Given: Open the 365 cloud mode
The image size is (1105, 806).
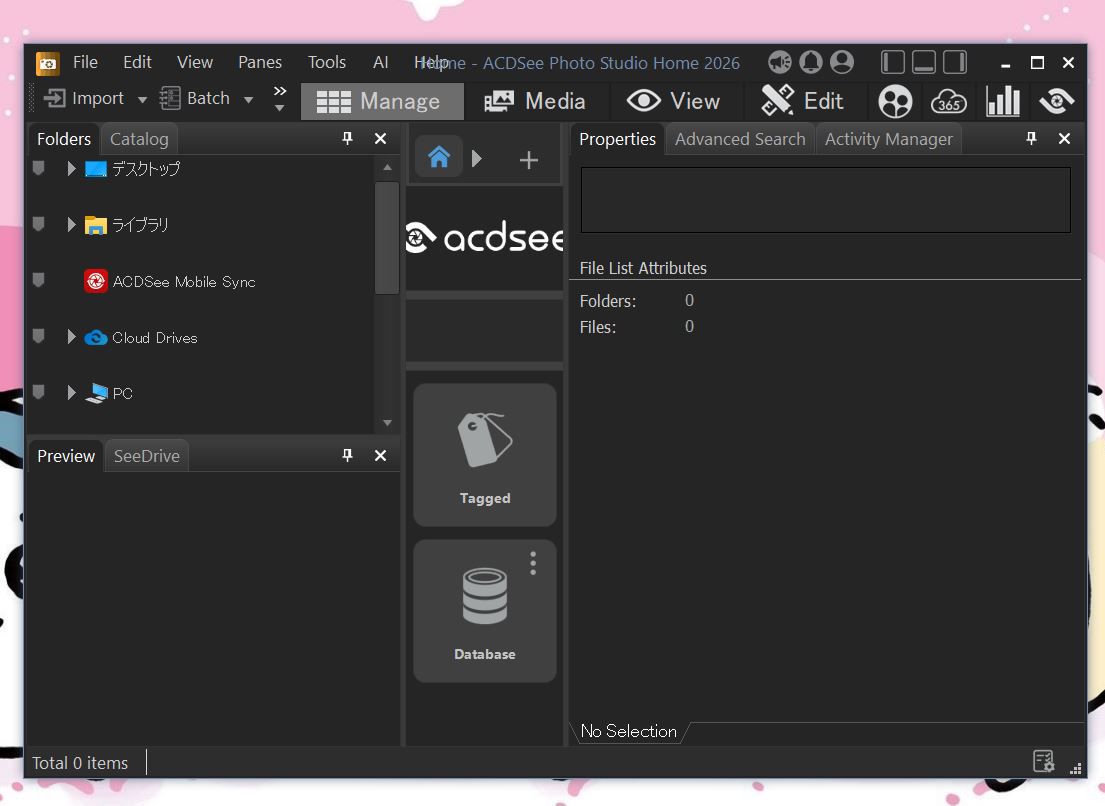Looking at the screenshot, I should (x=948, y=101).
